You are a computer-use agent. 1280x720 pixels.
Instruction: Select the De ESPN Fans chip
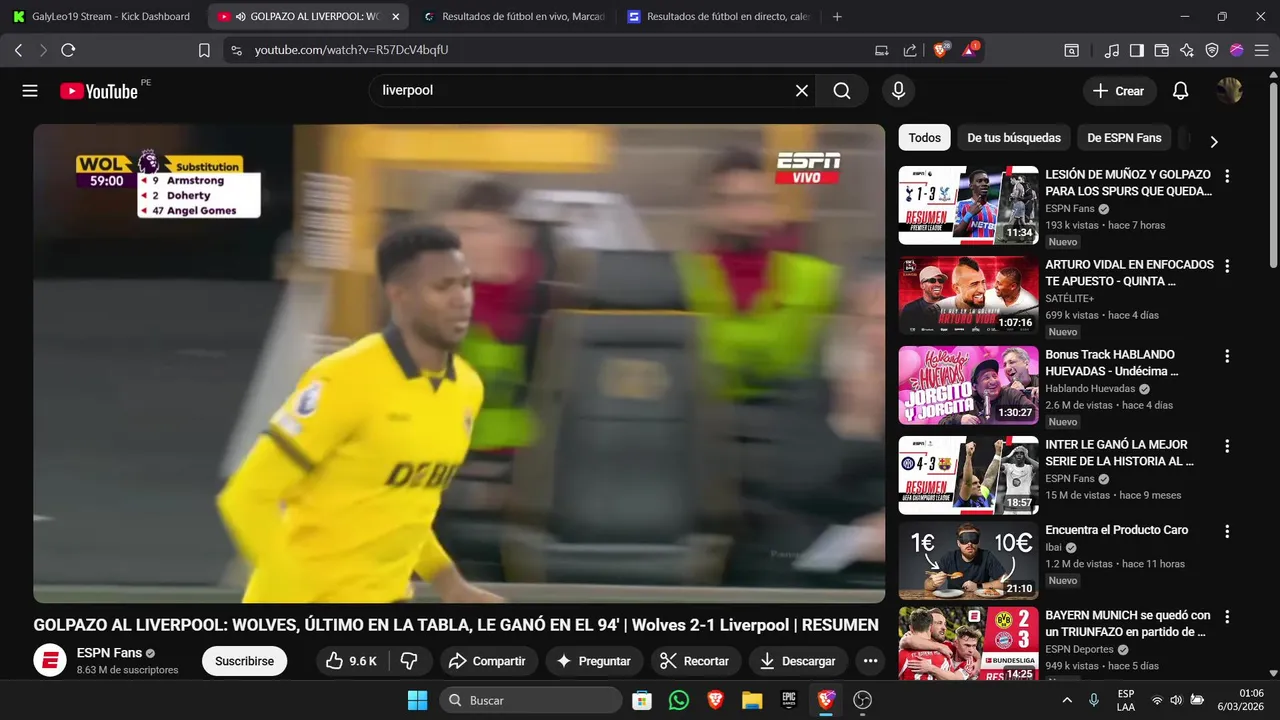(x=1124, y=138)
